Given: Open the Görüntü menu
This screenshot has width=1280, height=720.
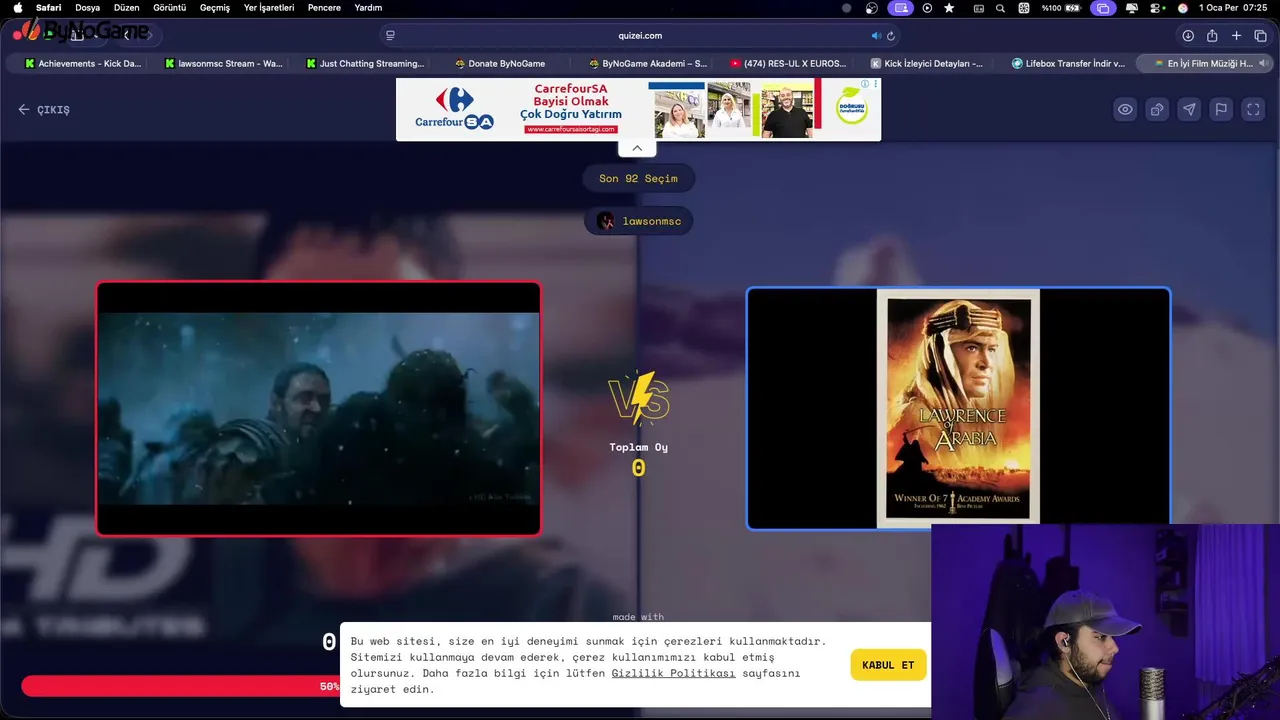Looking at the screenshot, I should 170,8.
